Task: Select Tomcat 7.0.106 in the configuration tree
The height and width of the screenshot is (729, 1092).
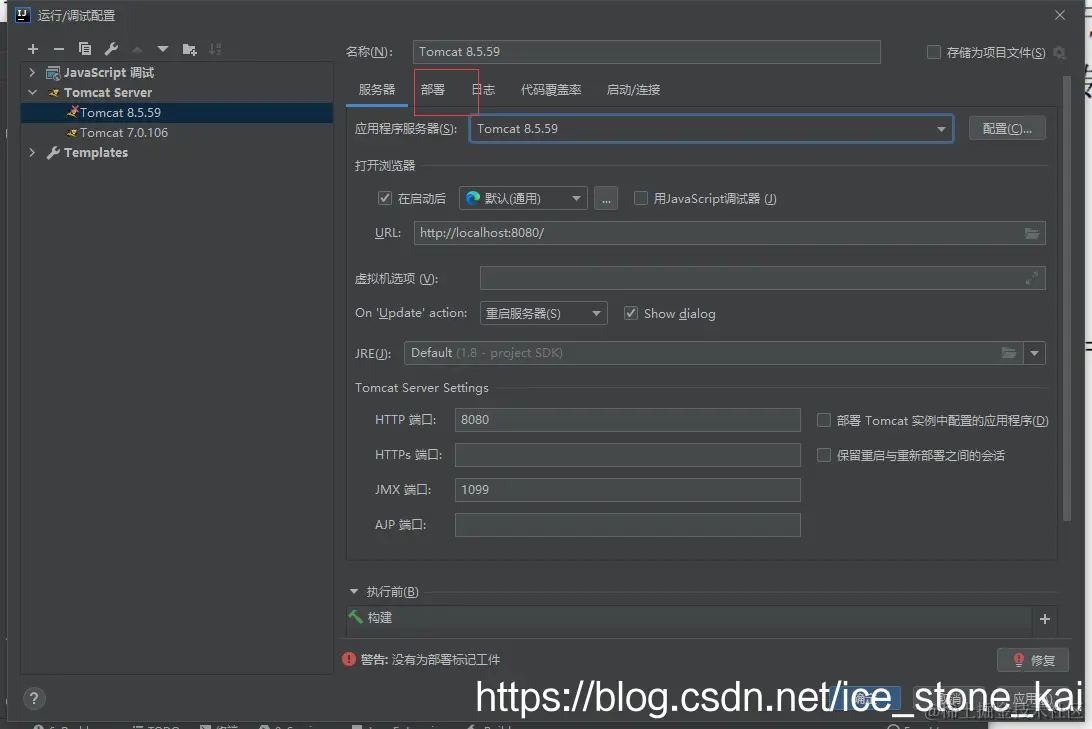Action: (x=177, y=132)
